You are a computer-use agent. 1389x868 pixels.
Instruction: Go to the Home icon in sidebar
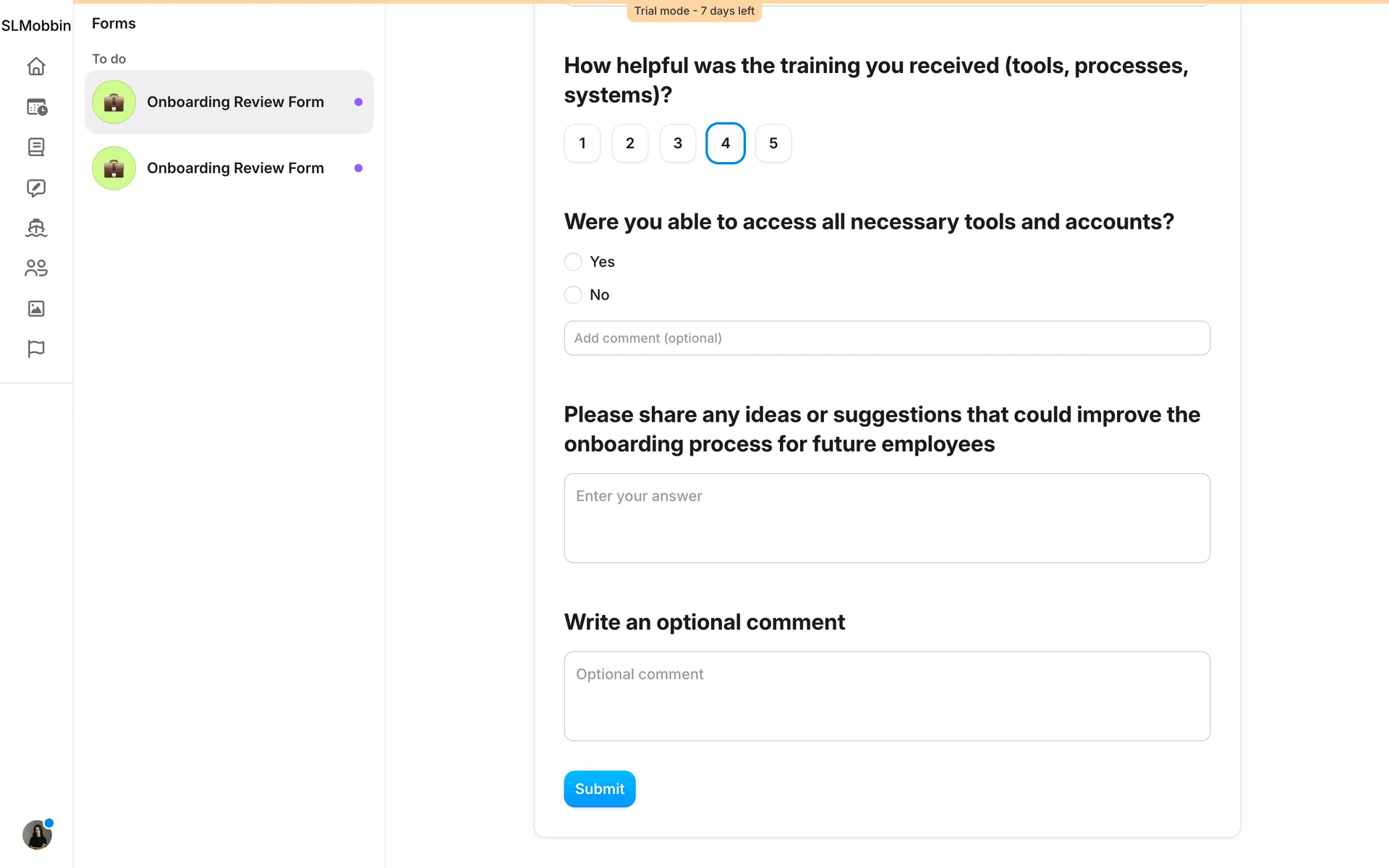pyautogui.click(x=36, y=67)
